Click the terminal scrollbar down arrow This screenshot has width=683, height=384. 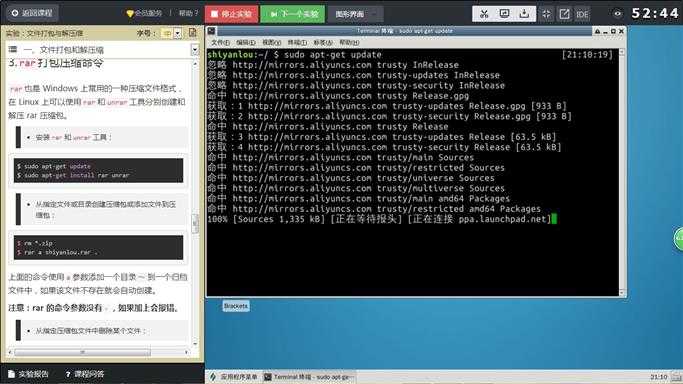click(x=622, y=293)
